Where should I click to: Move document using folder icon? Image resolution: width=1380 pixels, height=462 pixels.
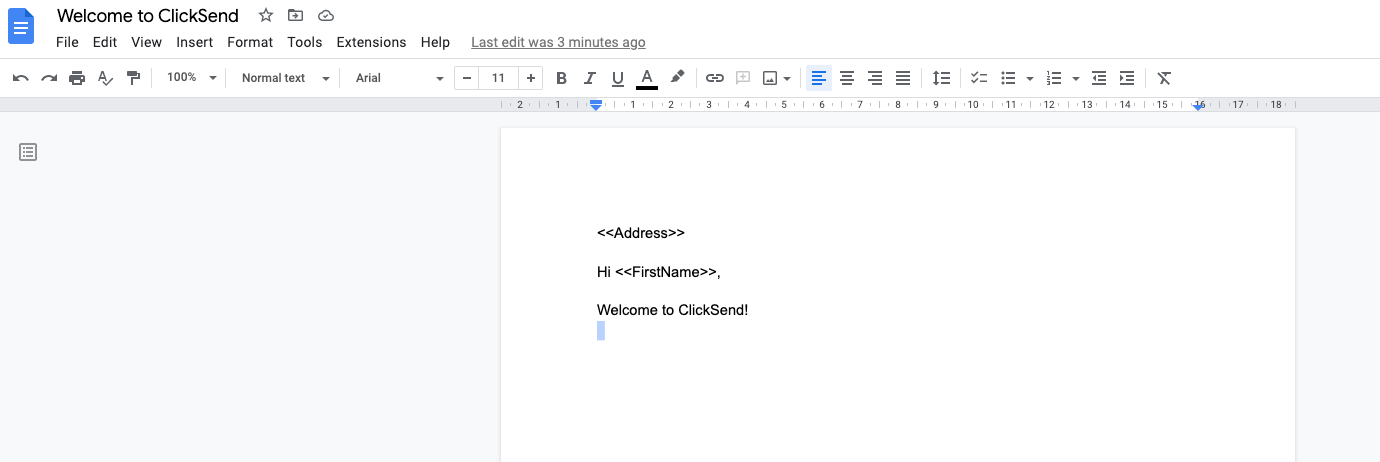pyautogui.click(x=295, y=15)
